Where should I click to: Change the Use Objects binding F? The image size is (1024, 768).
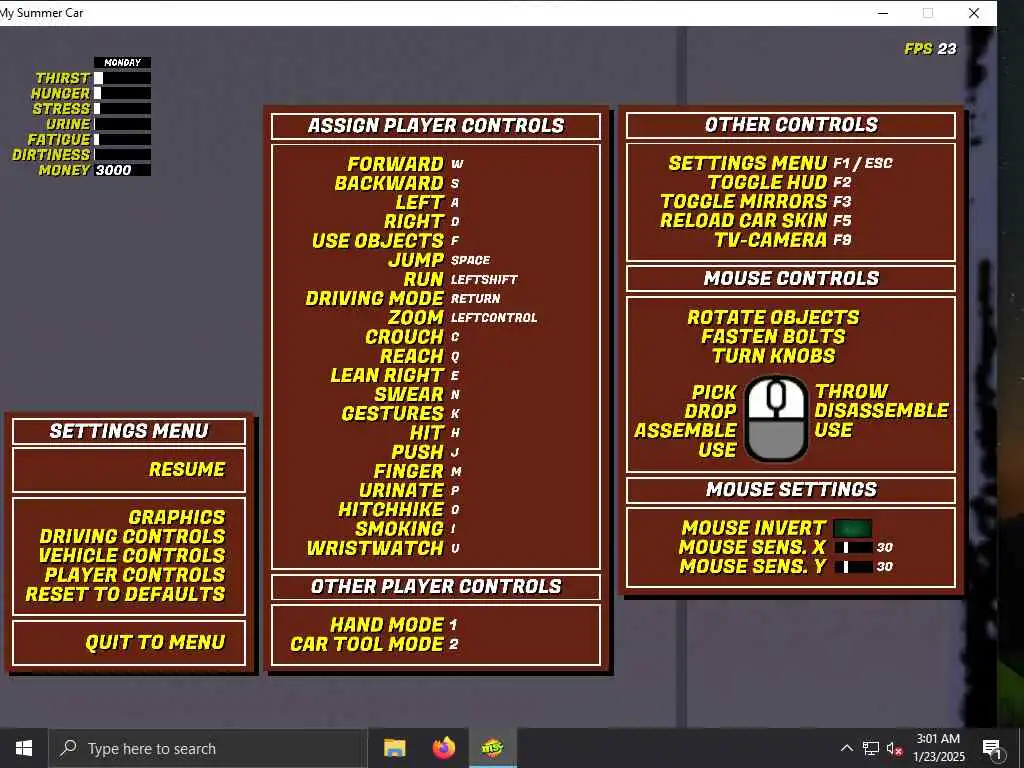point(455,241)
